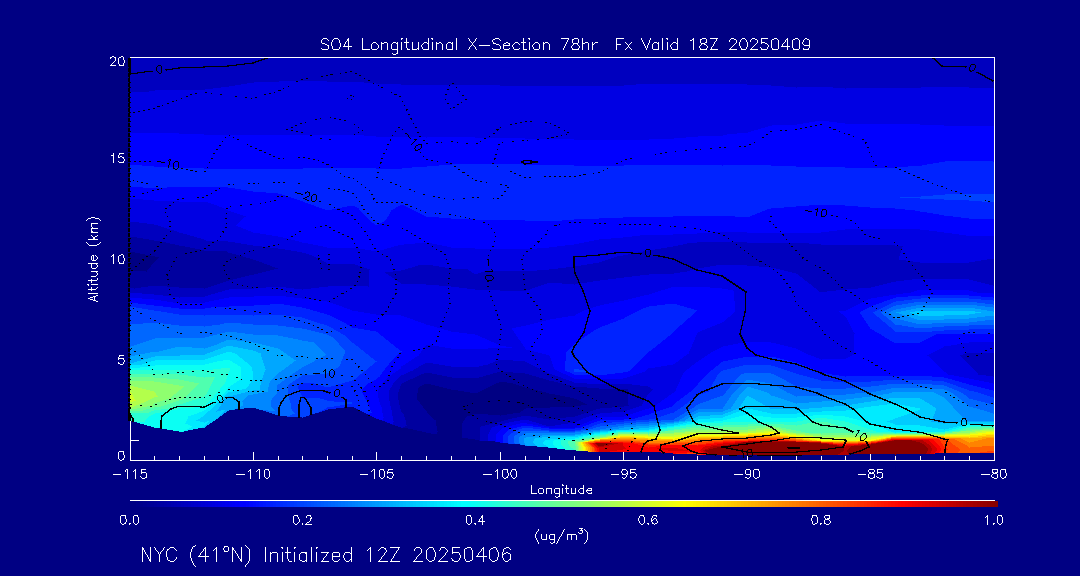
Task: Click the plot title 'SO4 Longitudinal X-Section 78hr'
Action: pos(461,45)
